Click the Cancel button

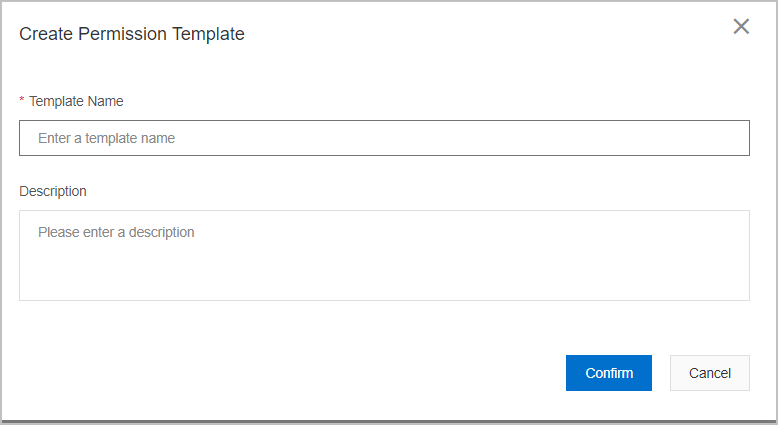click(x=709, y=373)
